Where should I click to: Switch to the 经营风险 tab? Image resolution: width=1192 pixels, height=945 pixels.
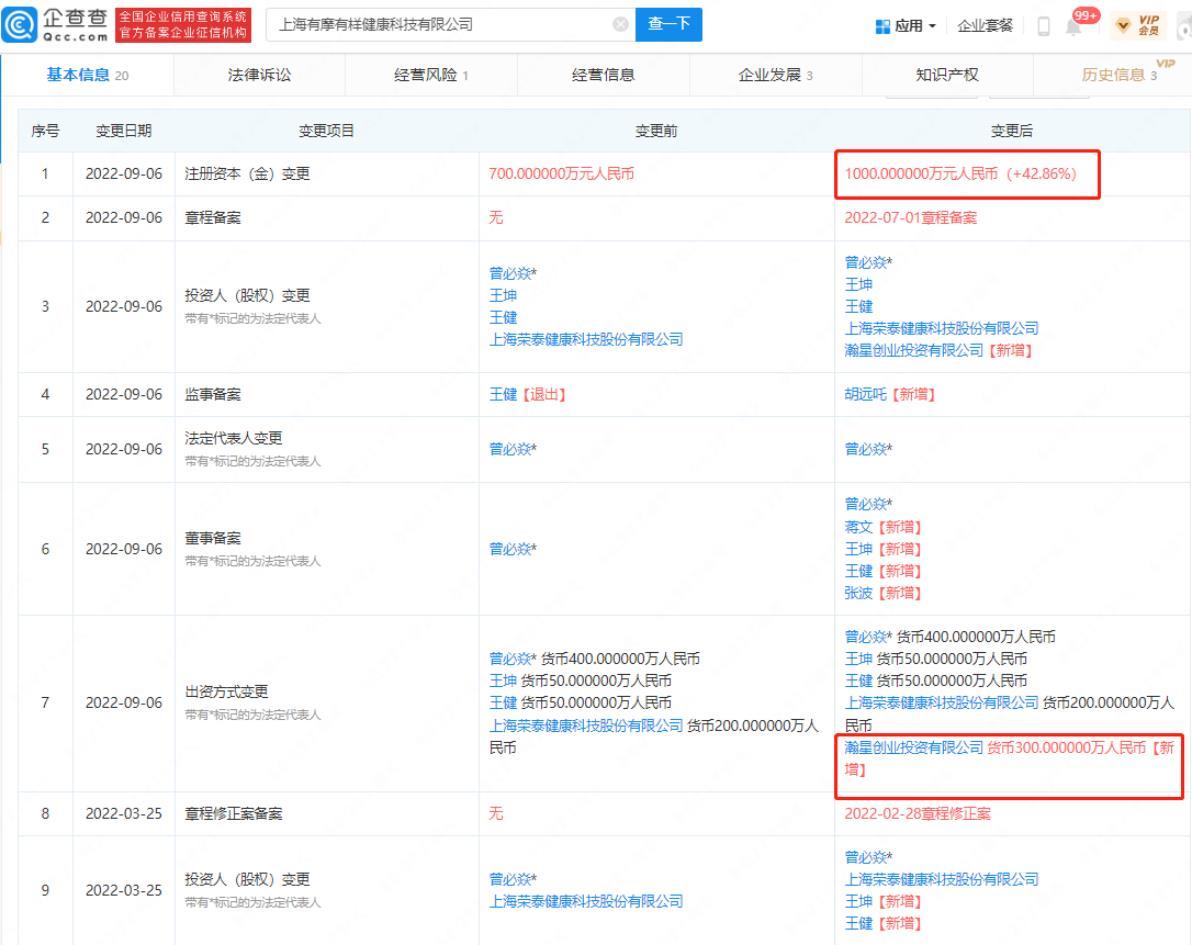(430, 71)
